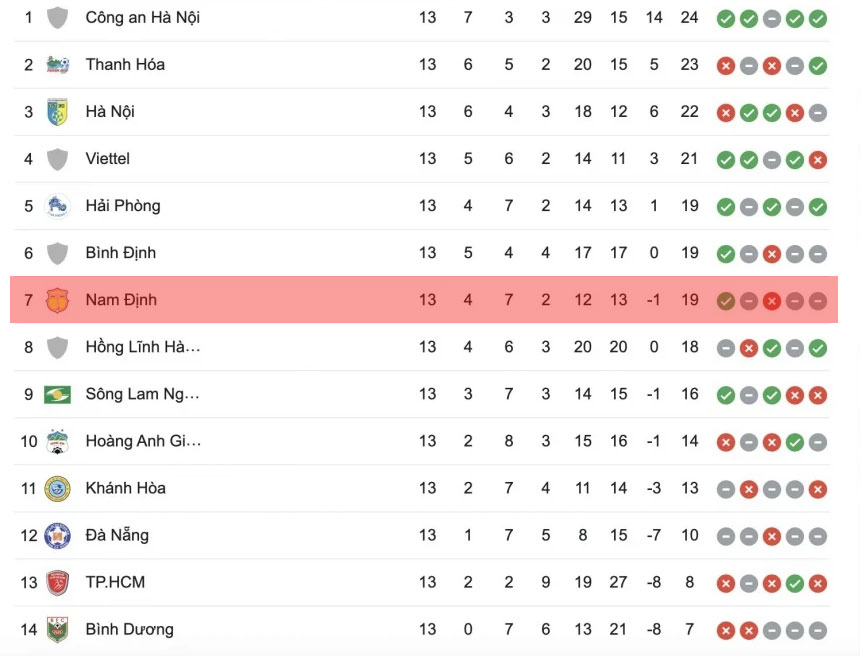The height and width of the screenshot is (656, 860).
Task: Click the Hoàng Anh Gia Lai crest
Action: [58, 441]
